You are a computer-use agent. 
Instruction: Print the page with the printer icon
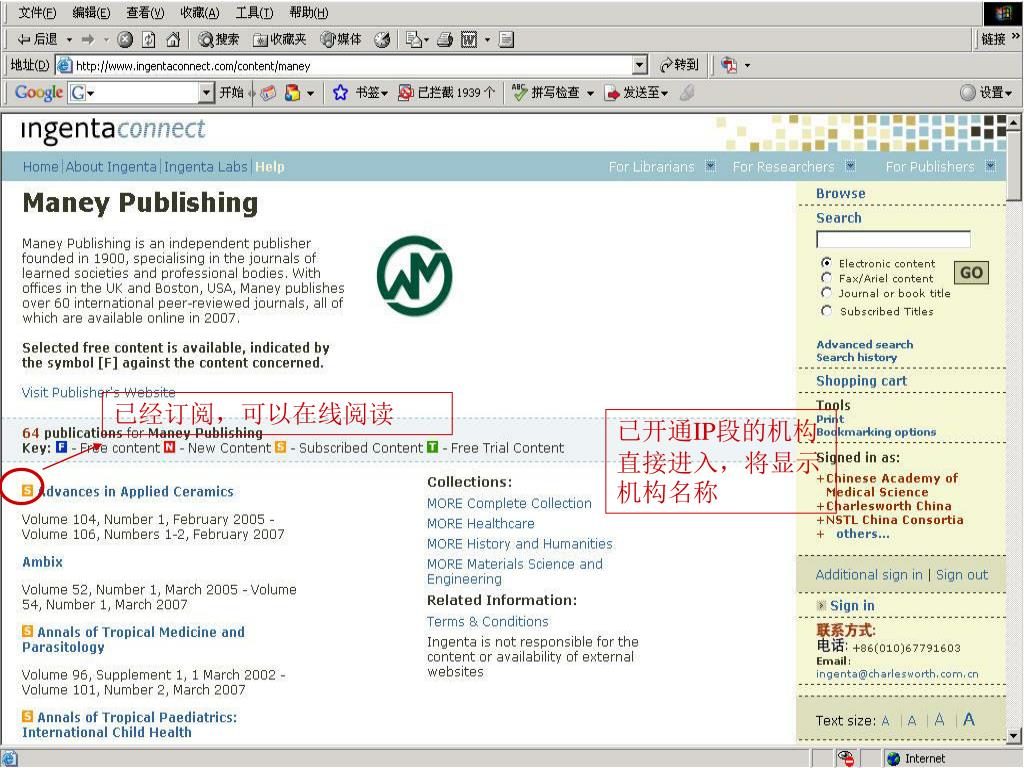point(445,40)
